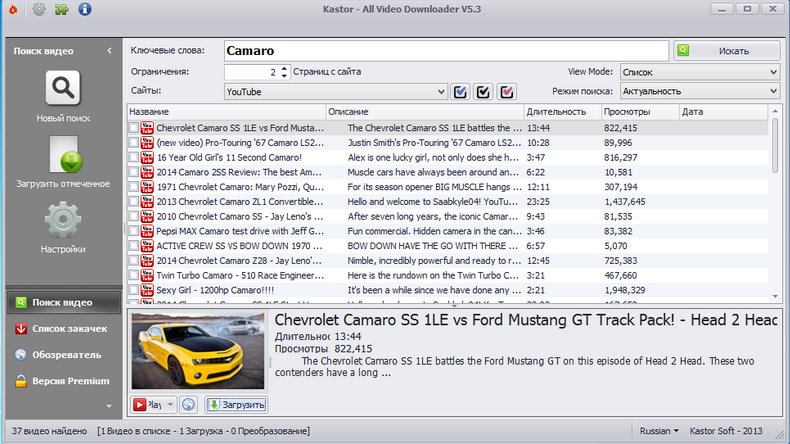790x444 pixels.
Task: Check the 16 Year Old Girl's Camaro checkbox
Action: (134, 157)
